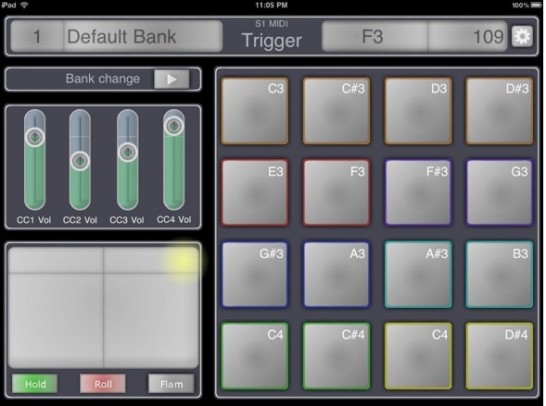Click the 109 velocity value field
This screenshot has width=546, height=406.
click(x=467, y=37)
